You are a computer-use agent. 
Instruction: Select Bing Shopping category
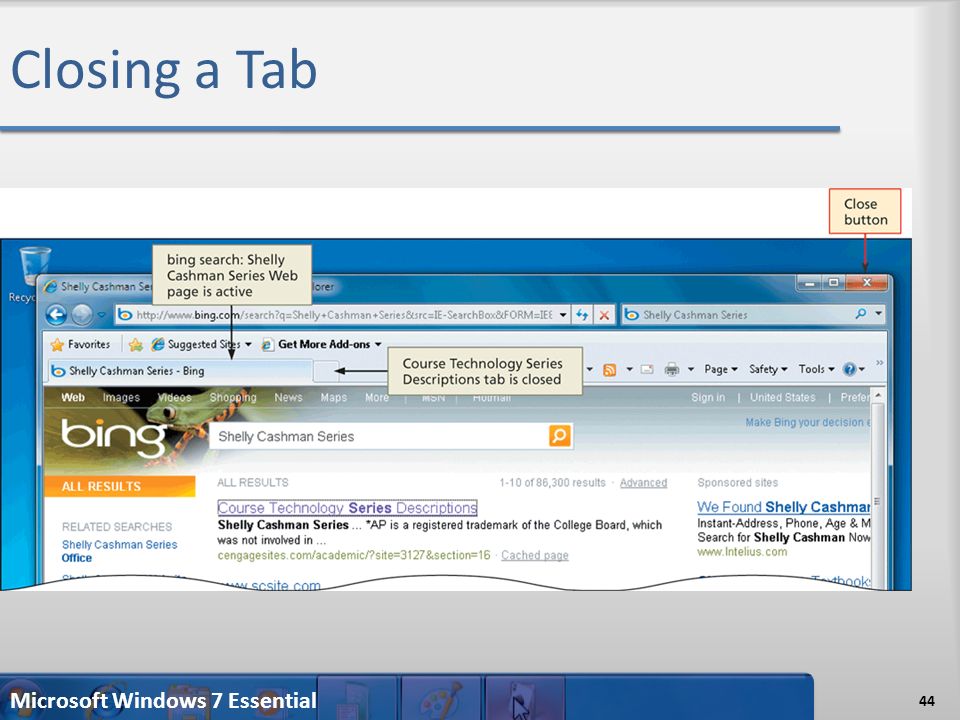233,397
